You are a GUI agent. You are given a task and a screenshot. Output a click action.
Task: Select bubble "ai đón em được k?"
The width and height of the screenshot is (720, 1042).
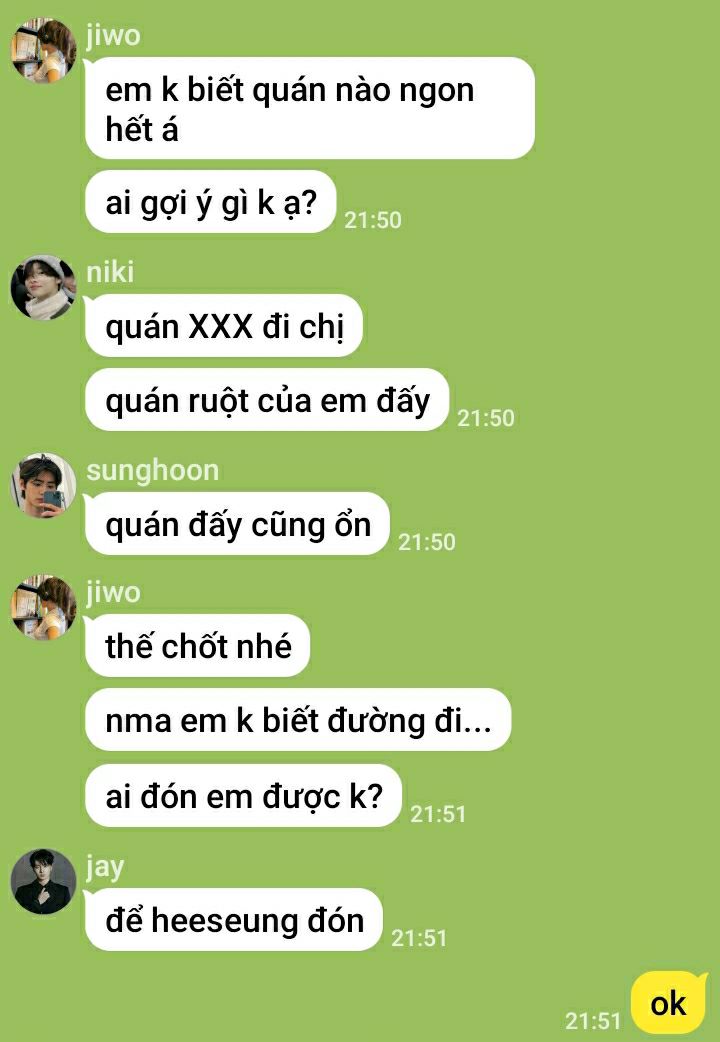[243, 796]
